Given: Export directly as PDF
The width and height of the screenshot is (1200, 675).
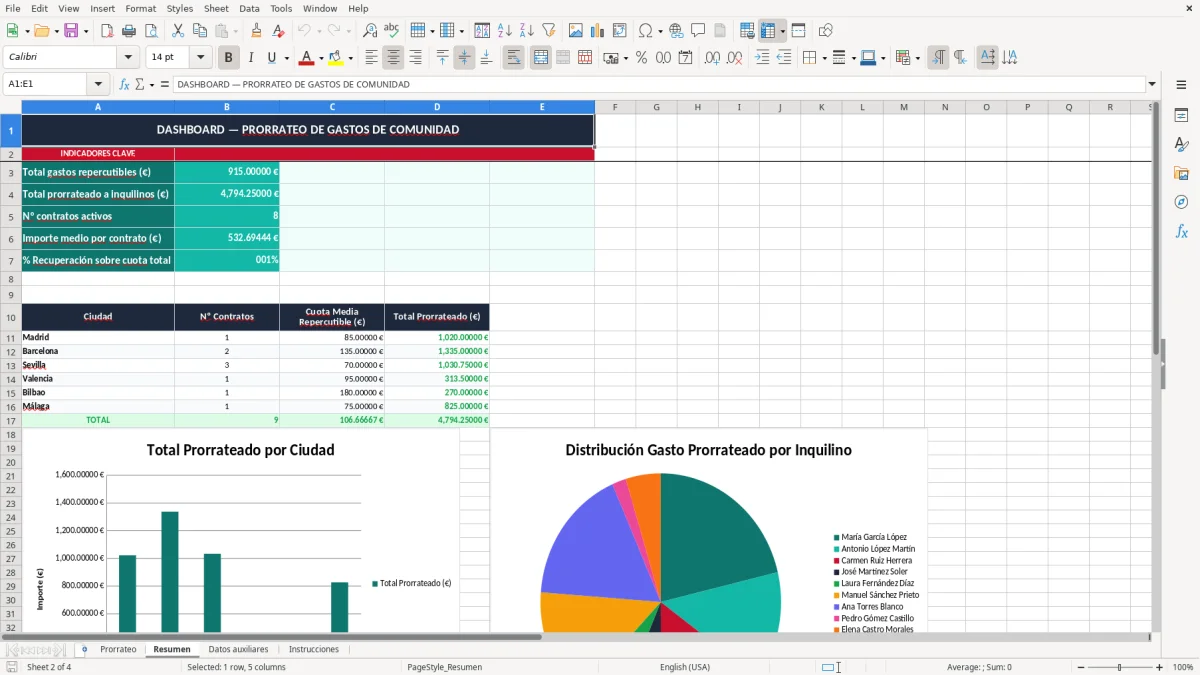Looking at the screenshot, I should click(107, 31).
